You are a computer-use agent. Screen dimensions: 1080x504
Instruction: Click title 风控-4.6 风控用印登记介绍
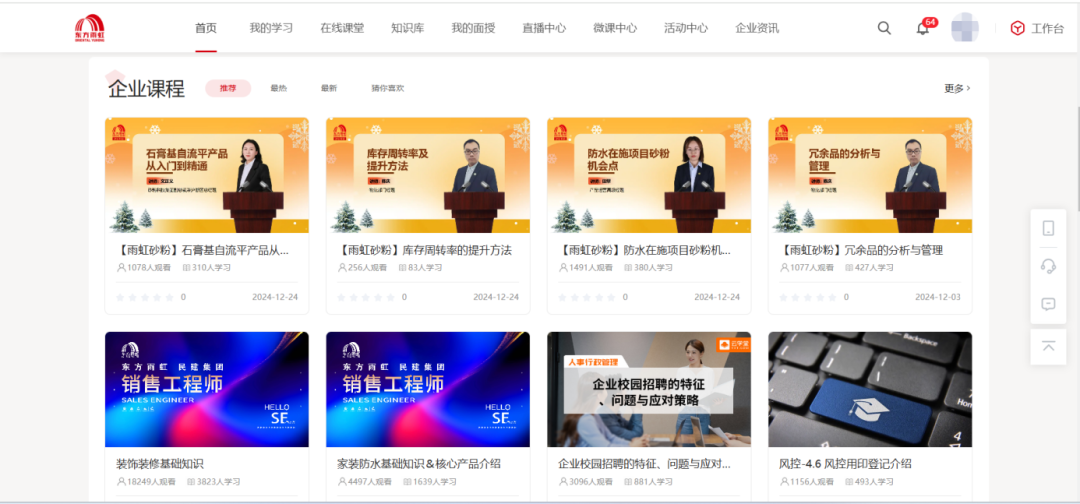point(845,464)
